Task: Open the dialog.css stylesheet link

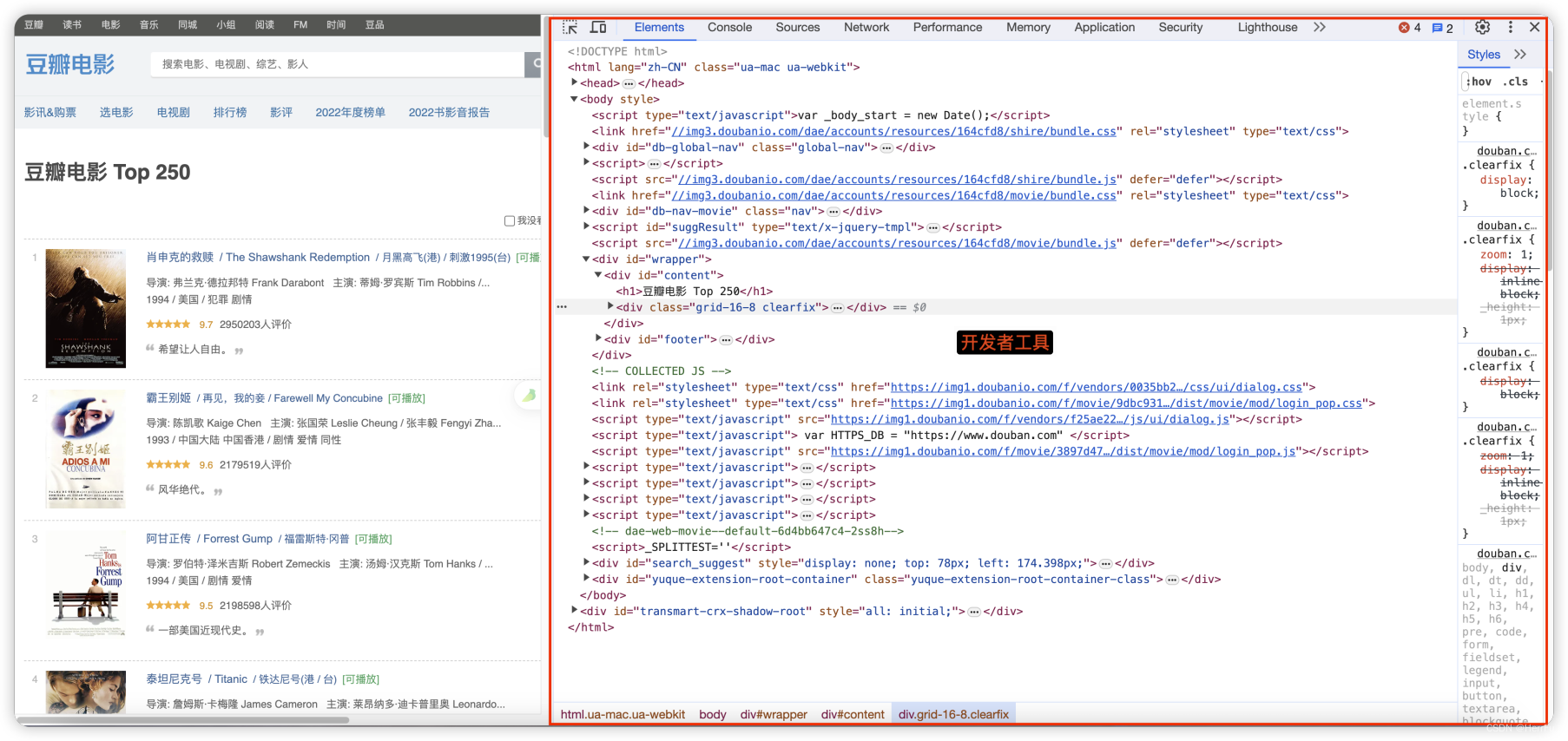Action: coord(1097,387)
